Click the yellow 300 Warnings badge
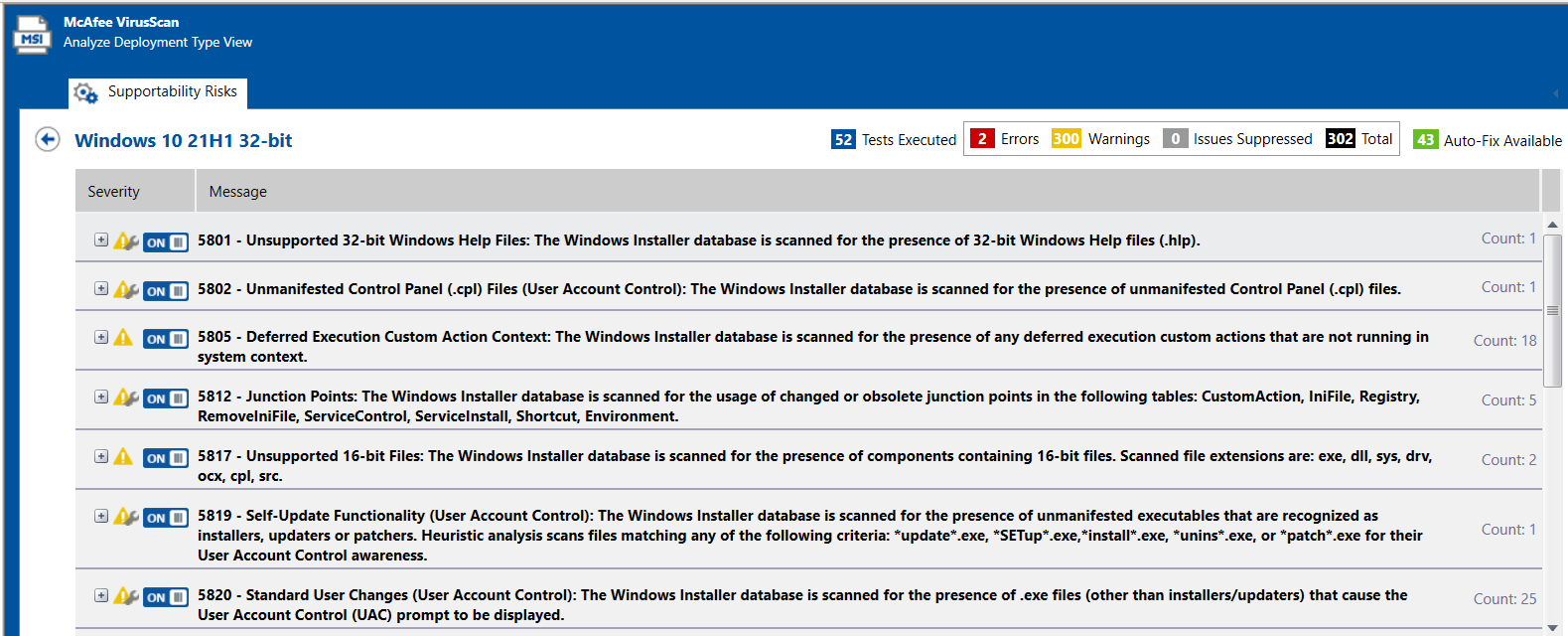Image resolution: width=1568 pixels, height=636 pixels. (x=1067, y=138)
